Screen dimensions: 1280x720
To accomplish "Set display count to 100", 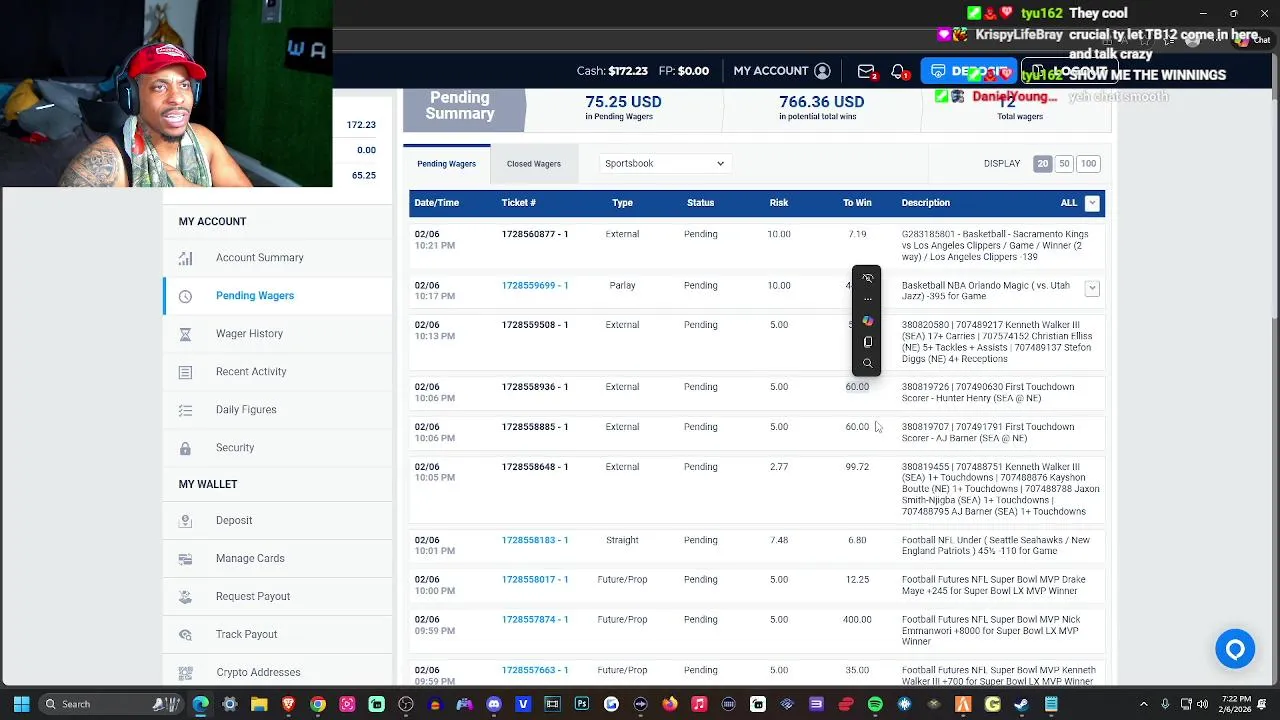I will tap(1088, 164).
